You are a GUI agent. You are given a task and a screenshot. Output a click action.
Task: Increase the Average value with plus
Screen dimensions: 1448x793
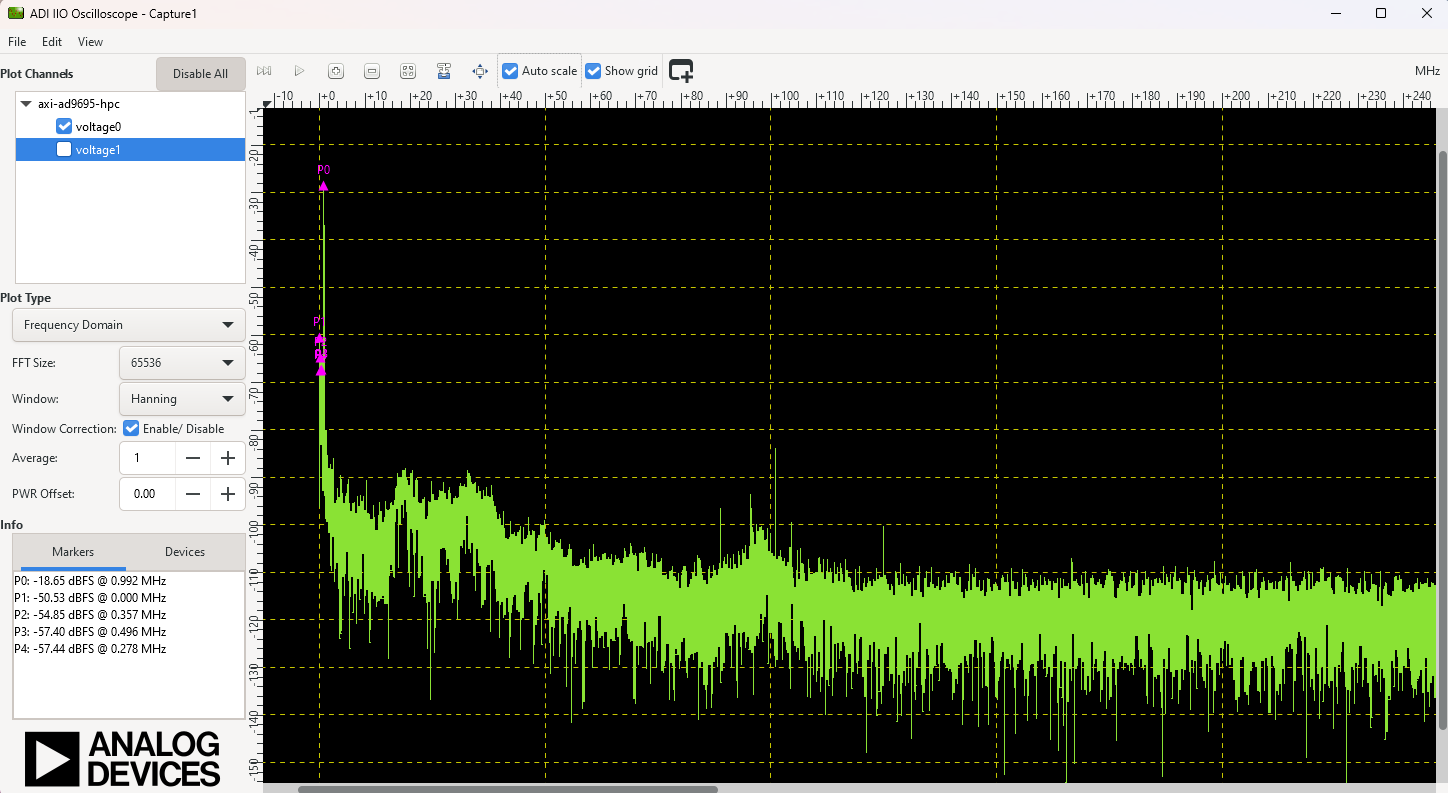(x=228, y=458)
